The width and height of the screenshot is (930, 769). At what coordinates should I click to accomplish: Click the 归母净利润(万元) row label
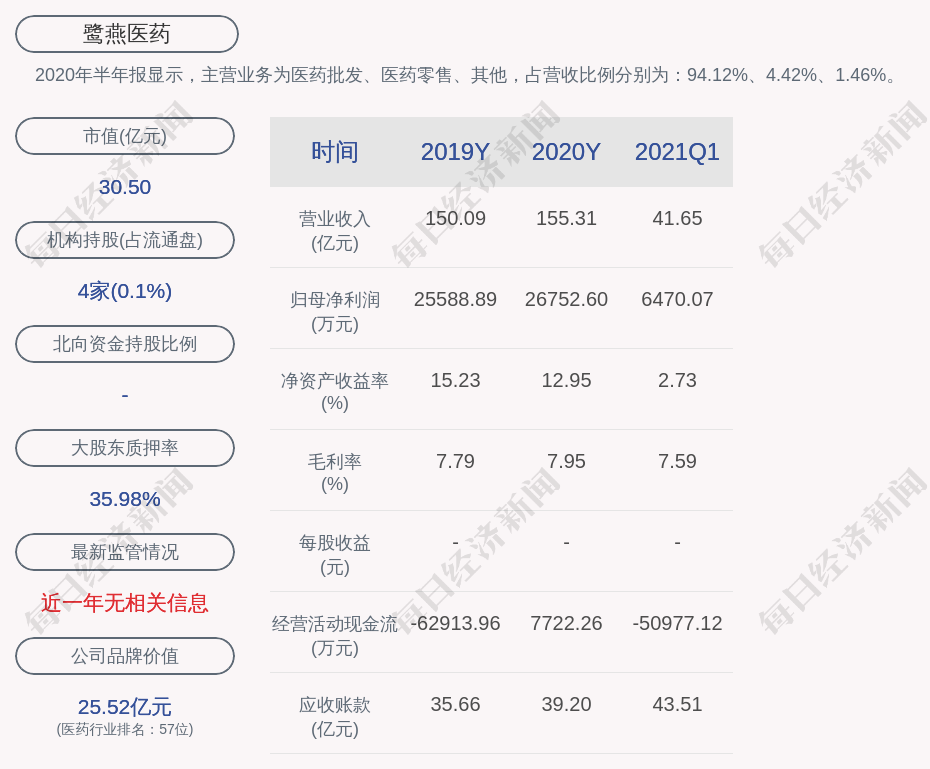coord(335,312)
